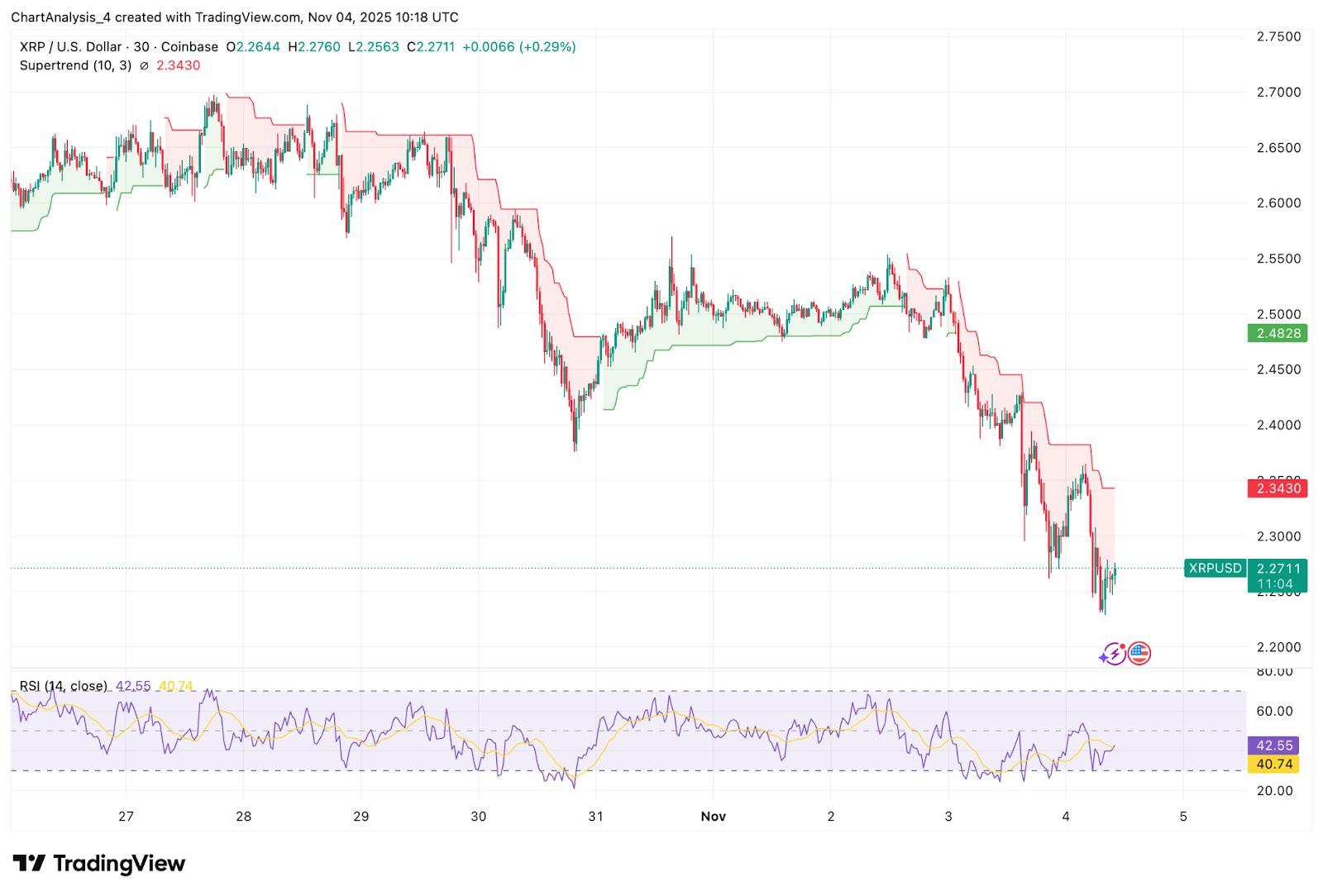Click the US flag economic event icon
The width and height of the screenshot is (1323, 896).
(1139, 652)
